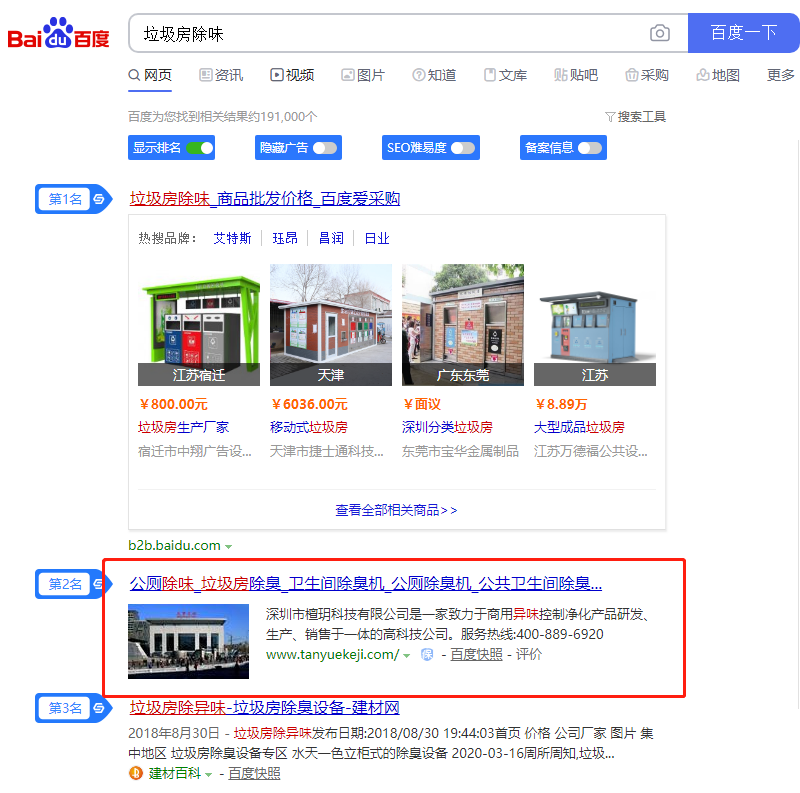Click the ¥8.89万 price

pyautogui.click(x=561, y=405)
